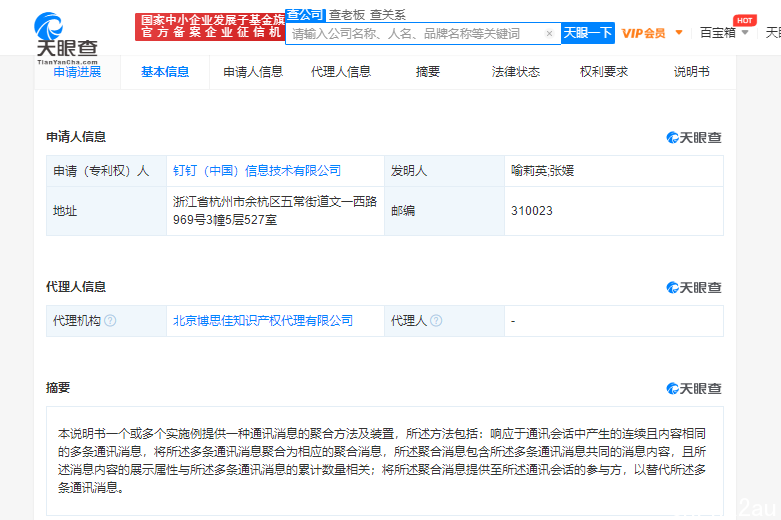The height and width of the screenshot is (520, 781).
Task: Select the 查公司 search mode
Action: tap(305, 15)
